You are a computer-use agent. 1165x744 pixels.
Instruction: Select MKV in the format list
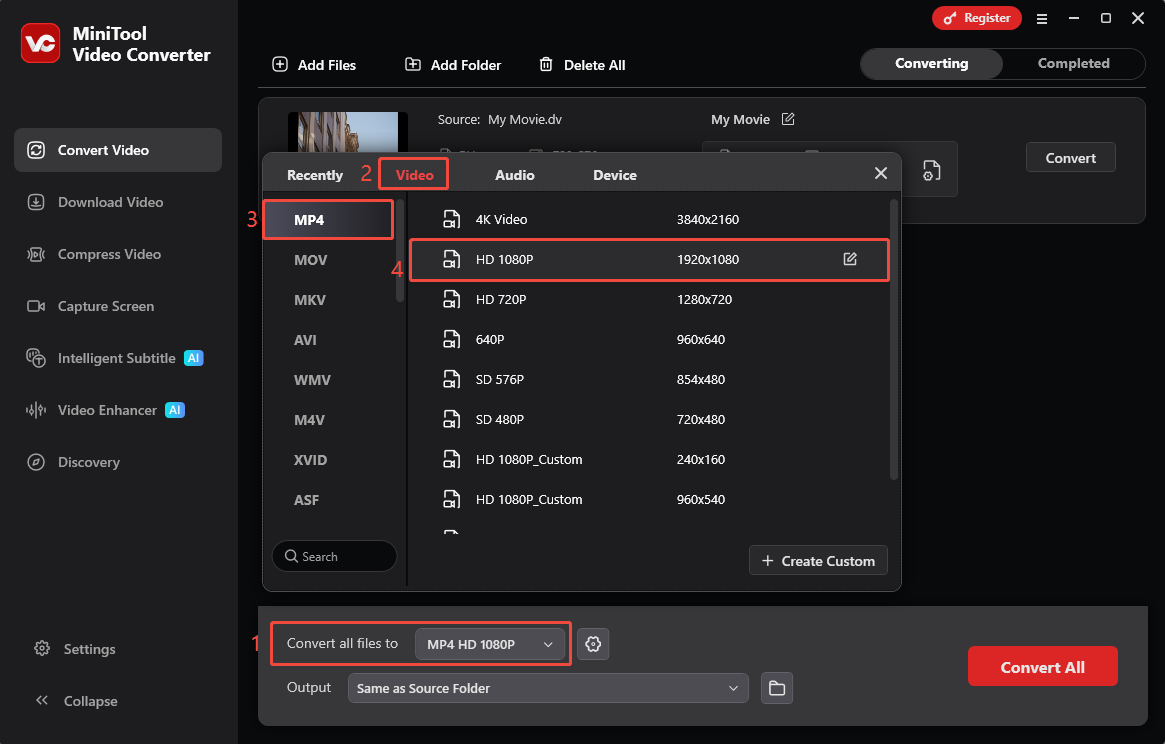pyautogui.click(x=328, y=300)
